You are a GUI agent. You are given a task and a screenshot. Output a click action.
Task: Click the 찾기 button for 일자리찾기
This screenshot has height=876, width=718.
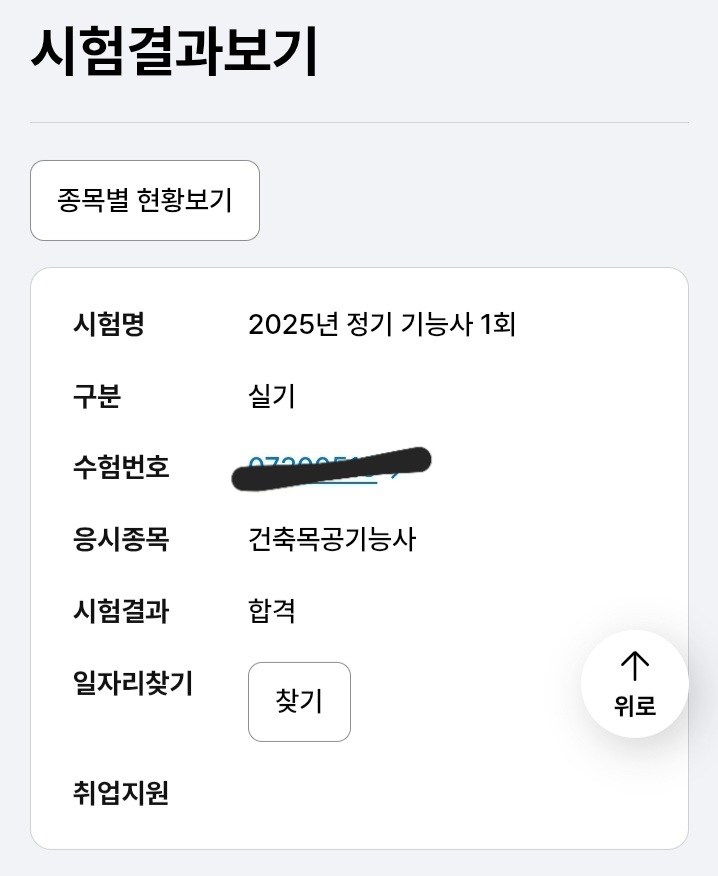[x=299, y=702]
